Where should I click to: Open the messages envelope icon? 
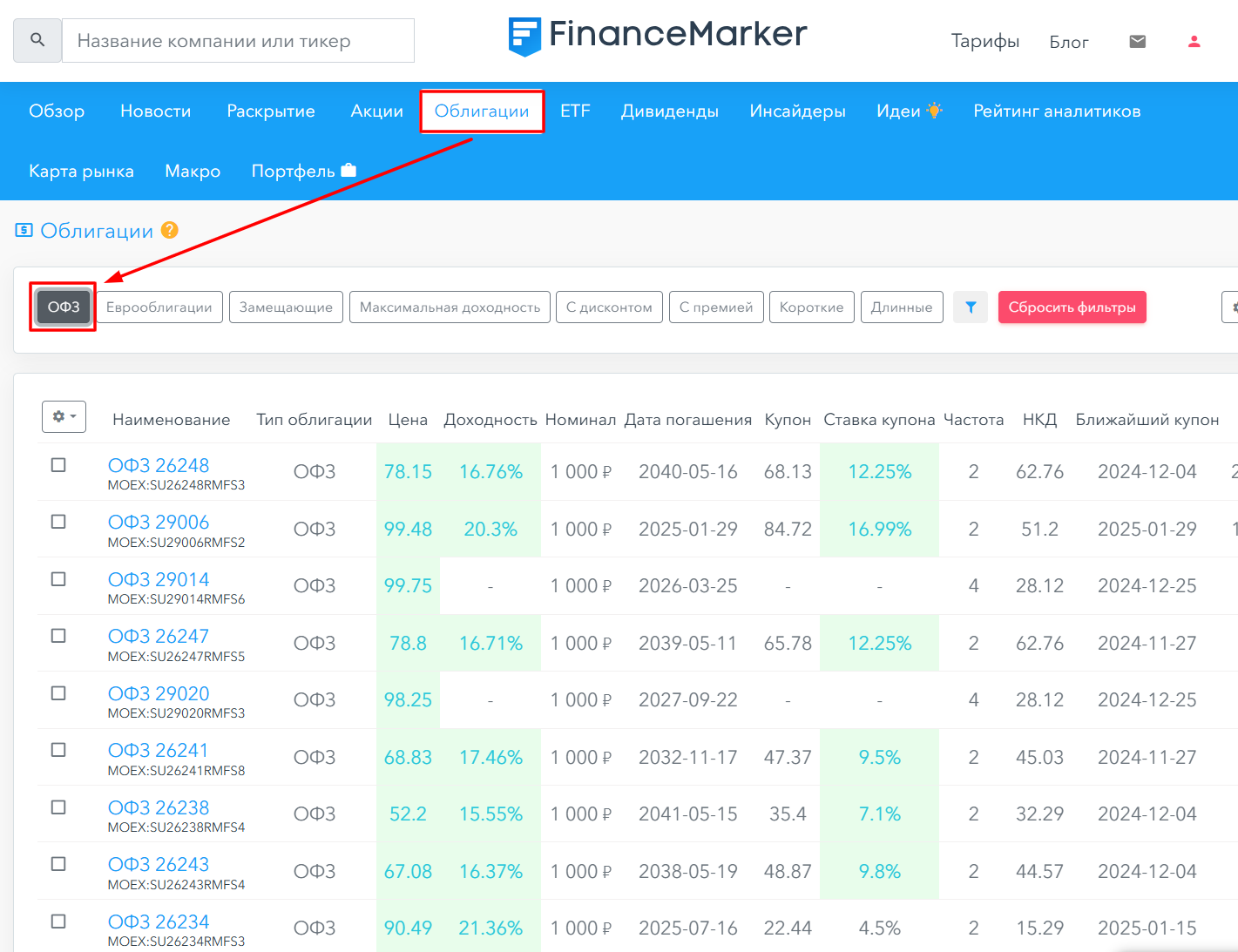[1137, 41]
